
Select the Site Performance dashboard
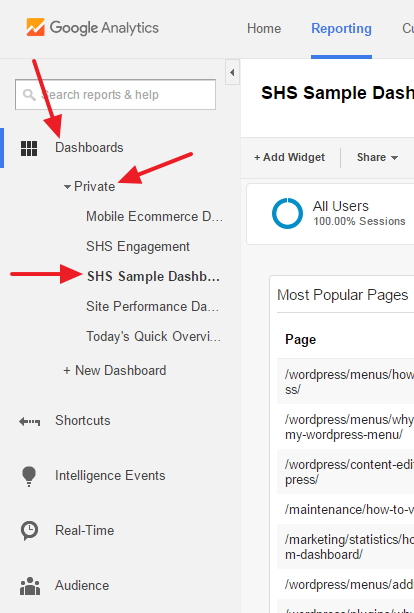[152, 306]
